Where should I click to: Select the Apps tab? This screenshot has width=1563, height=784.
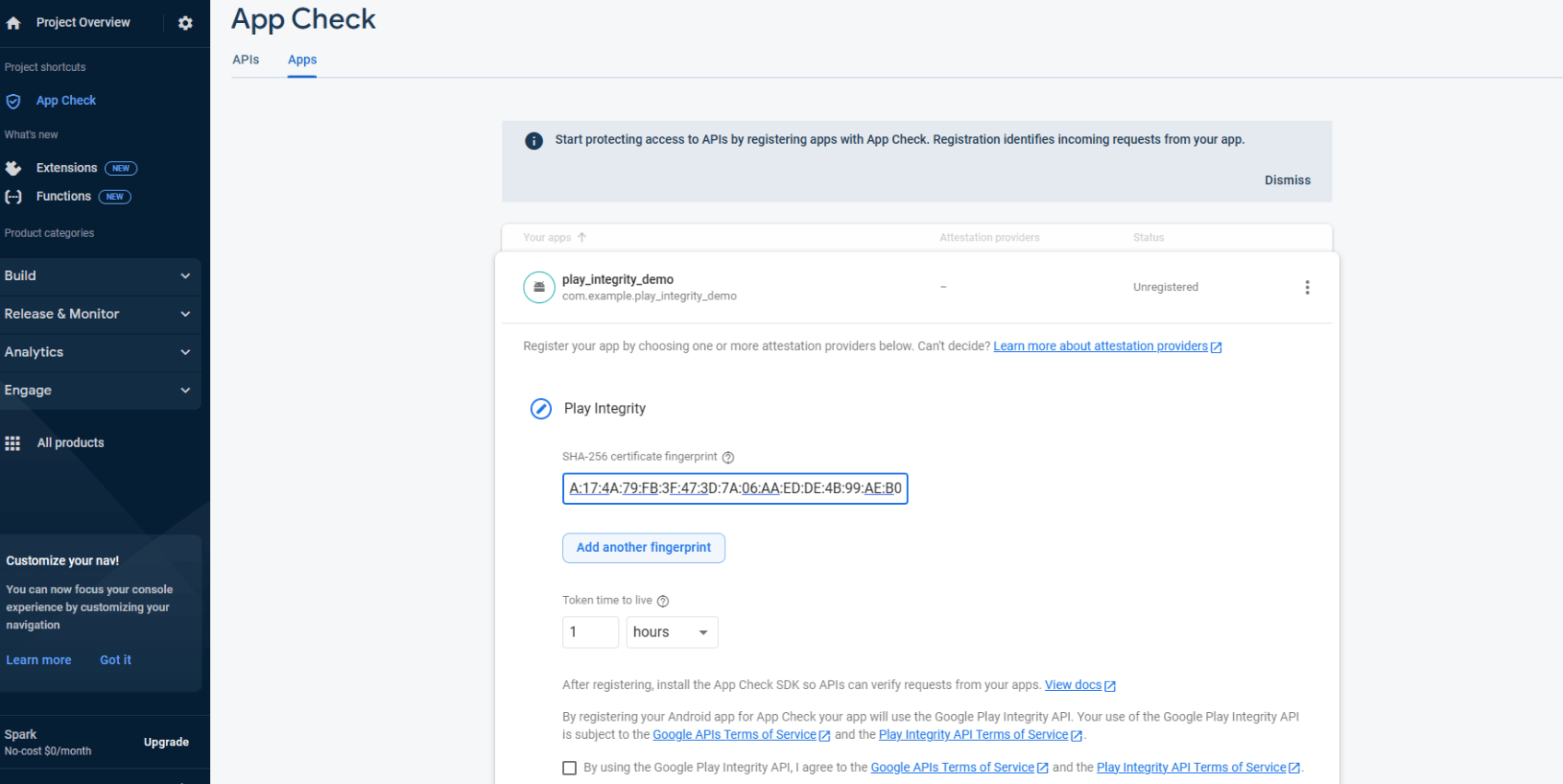click(x=302, y=60)
